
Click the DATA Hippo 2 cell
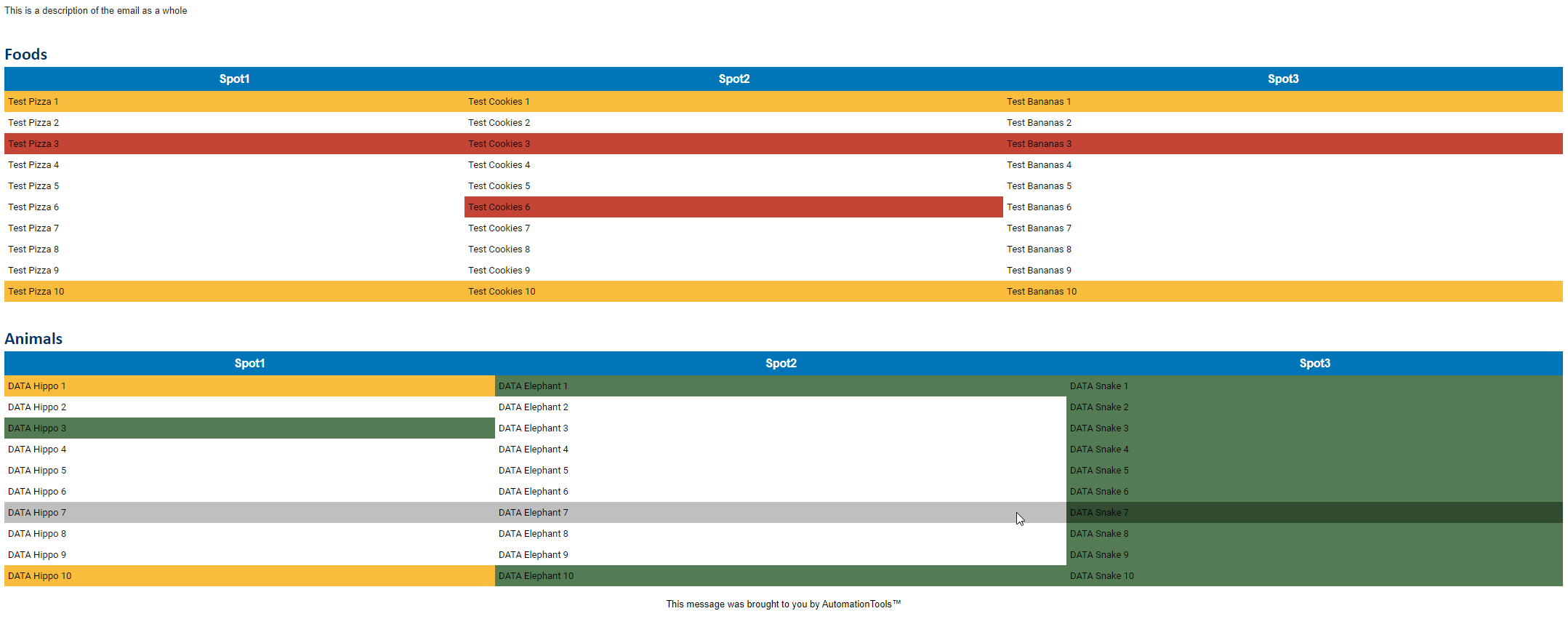pyautogui.click(x=249, y=407)
